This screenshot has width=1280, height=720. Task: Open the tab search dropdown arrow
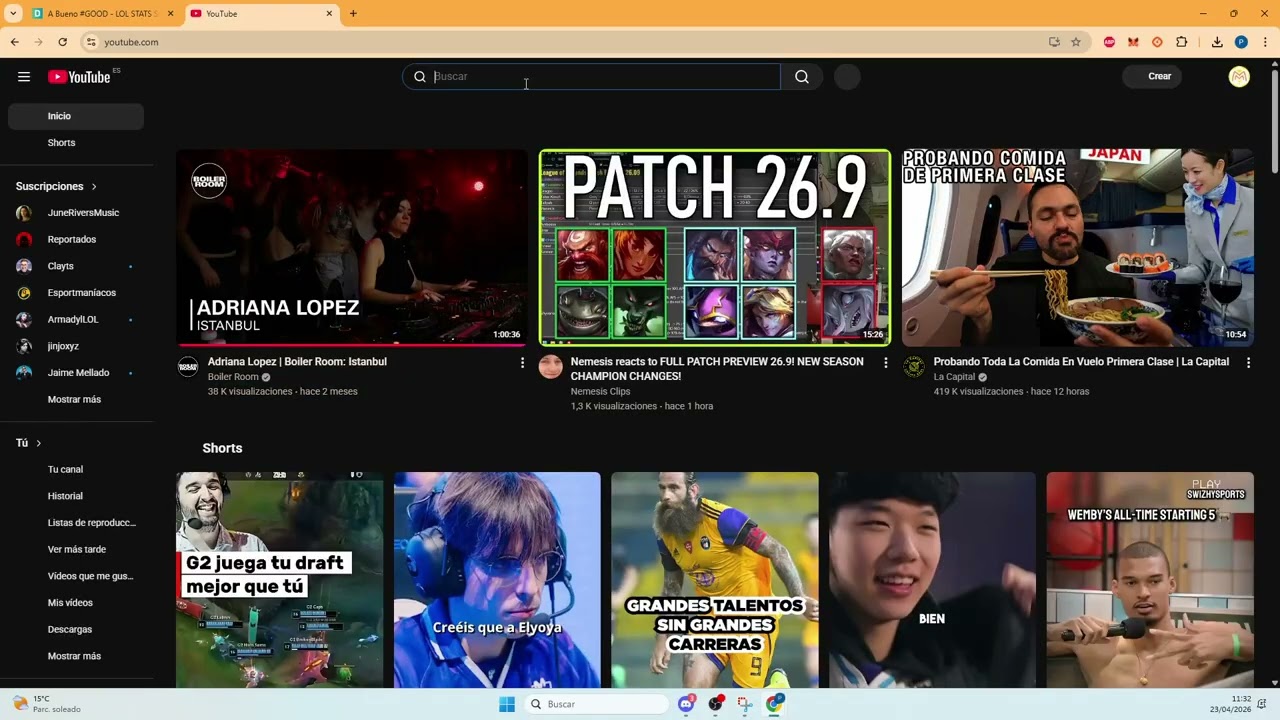tap(13, 14)
